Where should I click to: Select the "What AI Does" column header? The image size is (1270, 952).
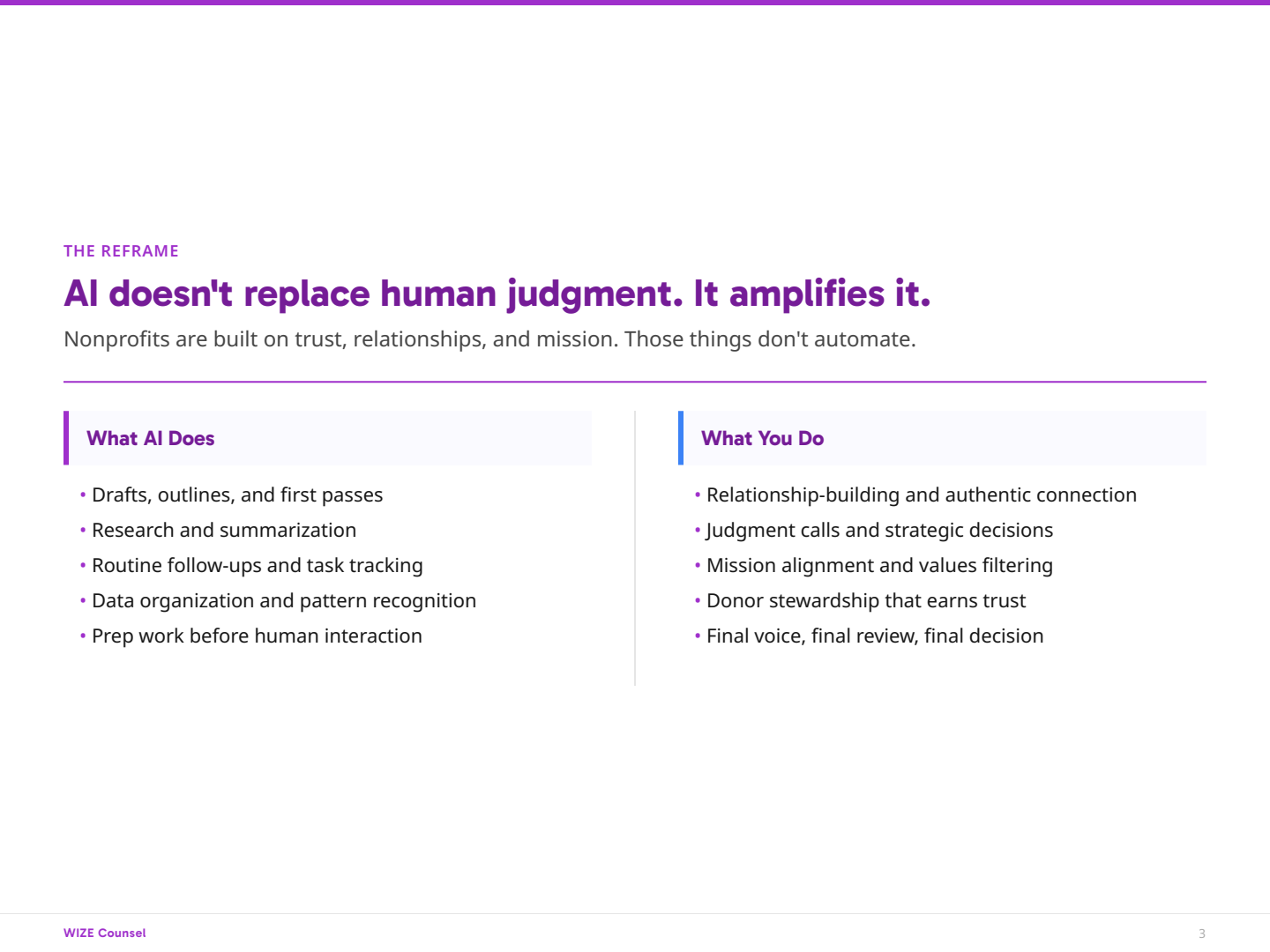(151, 438)
